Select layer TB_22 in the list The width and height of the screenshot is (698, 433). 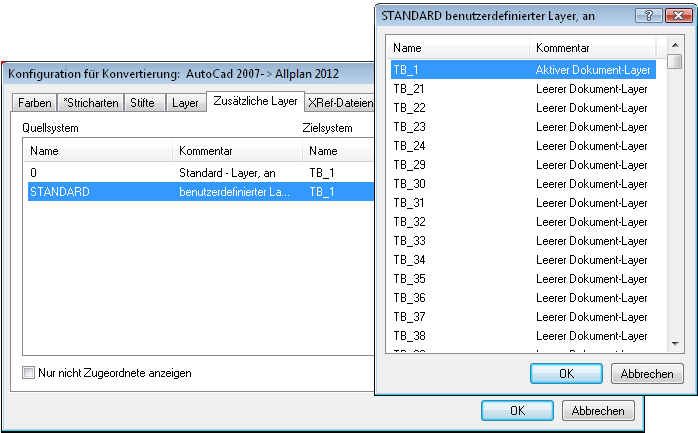523,108
